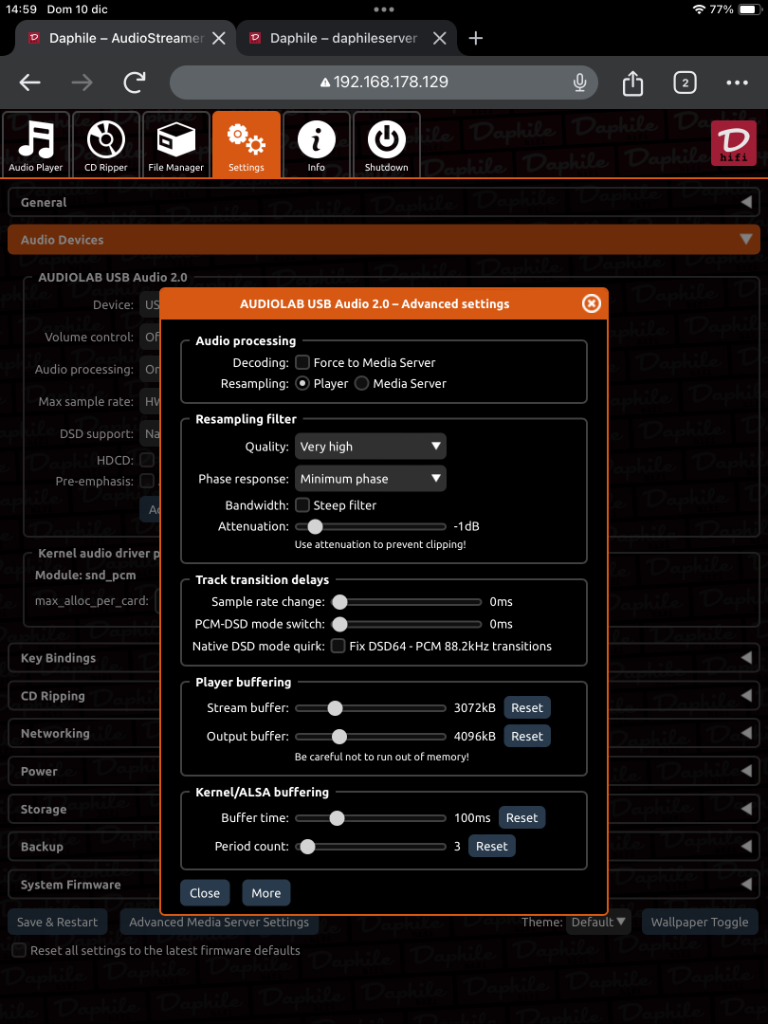Expand the General settings section
The image size is (768, 1024).
click(383, 202)
